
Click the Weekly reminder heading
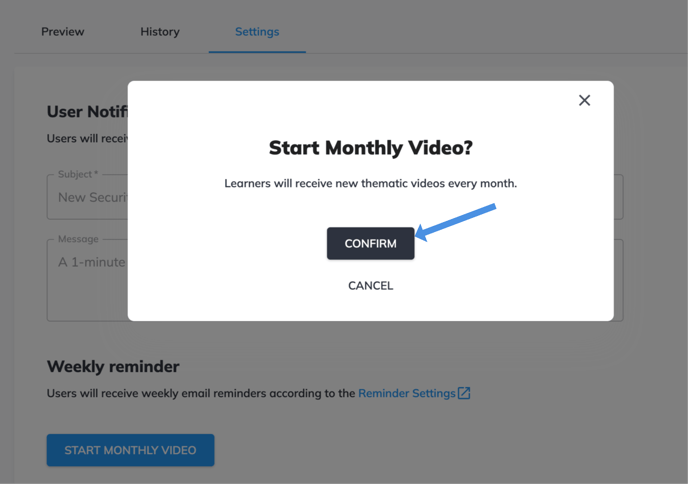[x=113, y=366]
